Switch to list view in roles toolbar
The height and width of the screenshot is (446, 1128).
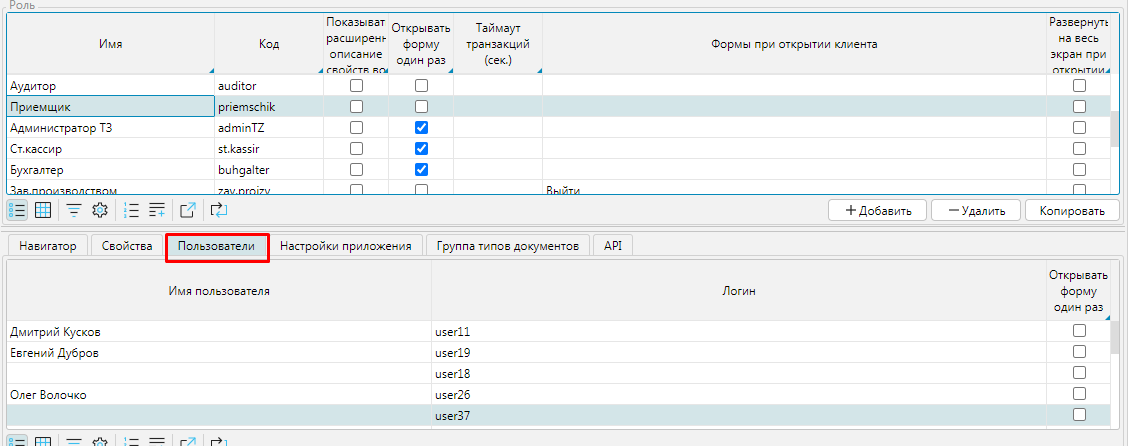[18, 210]
